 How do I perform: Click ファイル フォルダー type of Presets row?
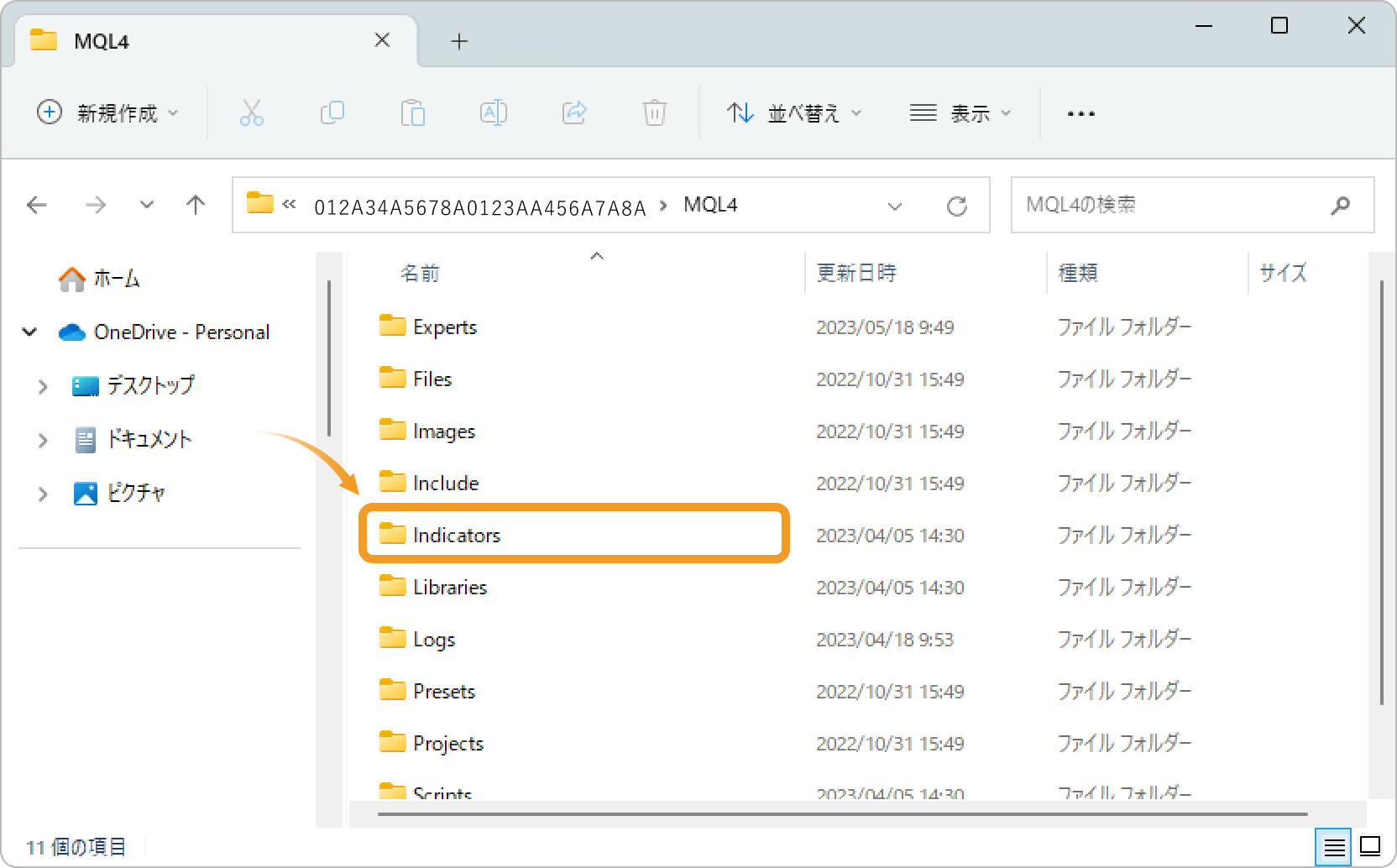pyautogui.click(x=1123, y=691)
